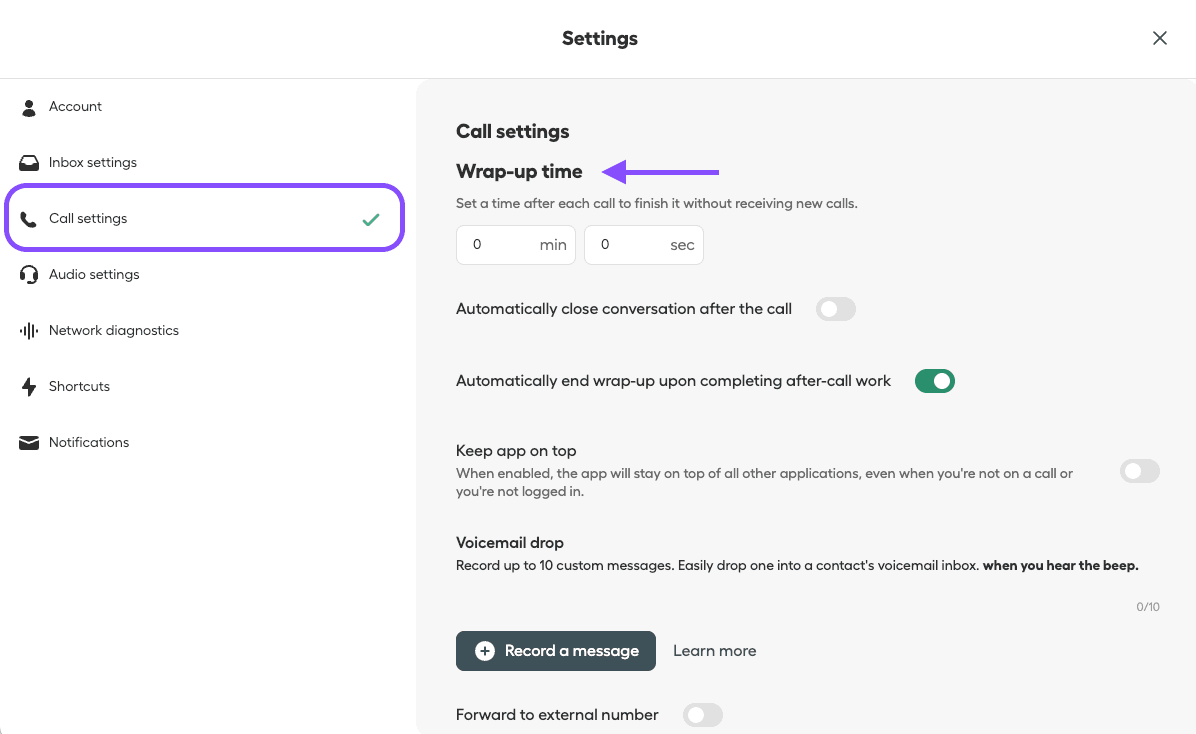The width and height of the screenshot is (1196, 734).
Task: Disable automatically end wrap-up toggle
Action: click(x=935, y=381)
